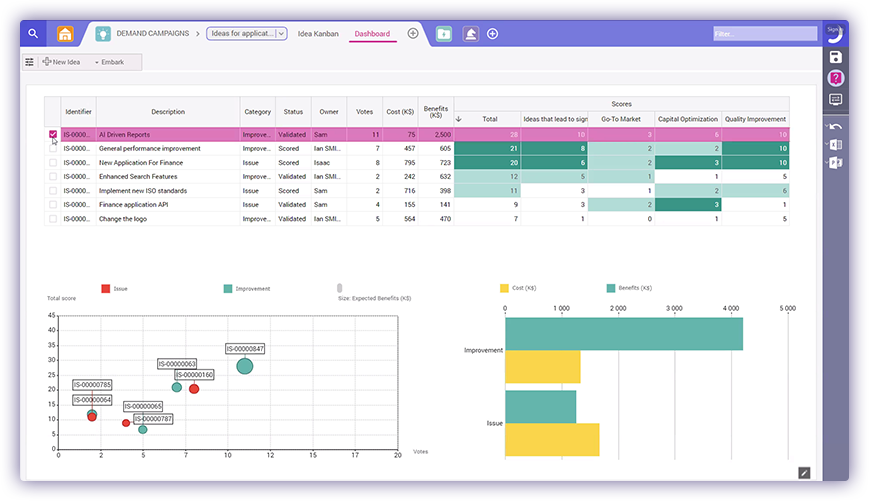Open search with the magnifier icon
The width and height of the screenshot is (869, 501).
[33, 33]
